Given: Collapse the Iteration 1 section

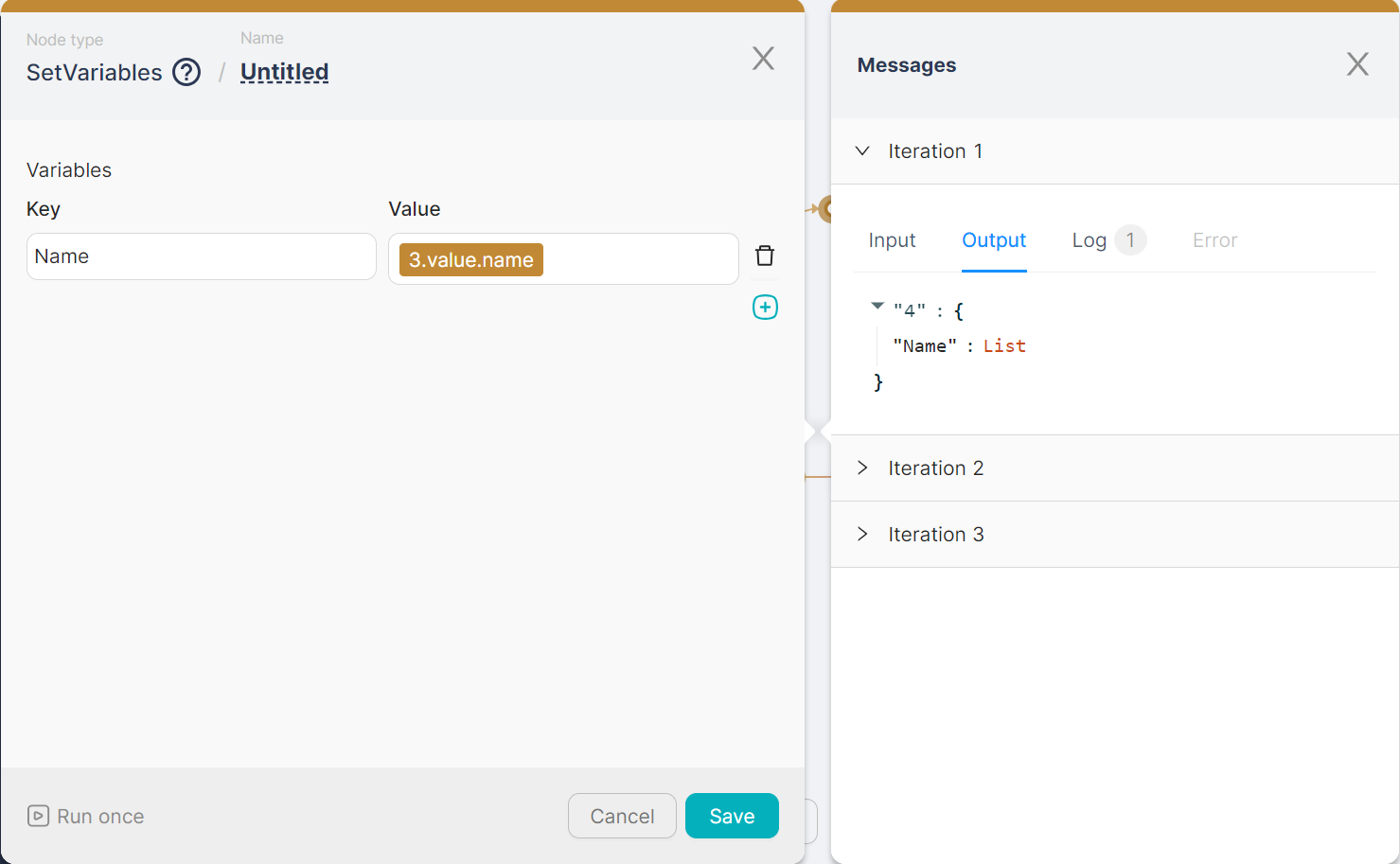Looking at the screenshot, I should click(862, 151).
